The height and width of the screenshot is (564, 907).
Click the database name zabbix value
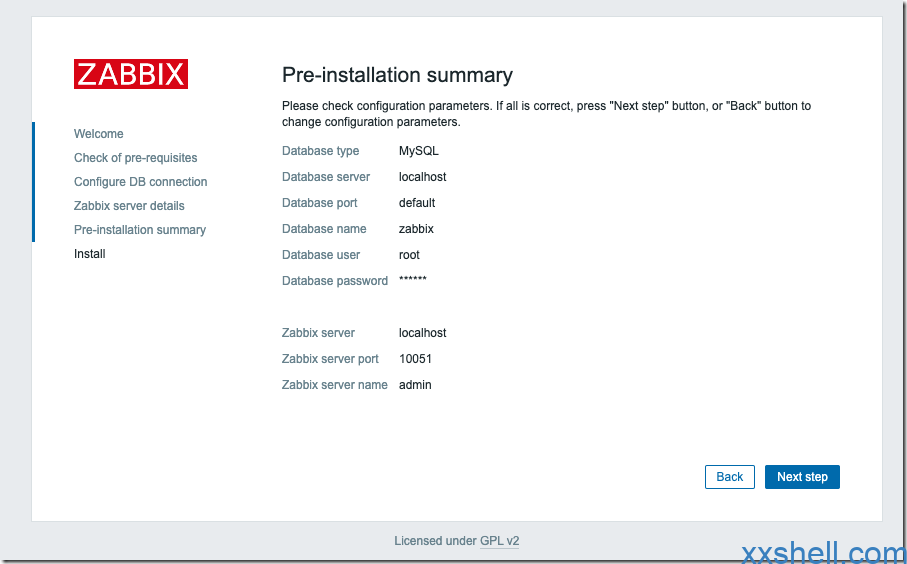click(x=416, y=228)
